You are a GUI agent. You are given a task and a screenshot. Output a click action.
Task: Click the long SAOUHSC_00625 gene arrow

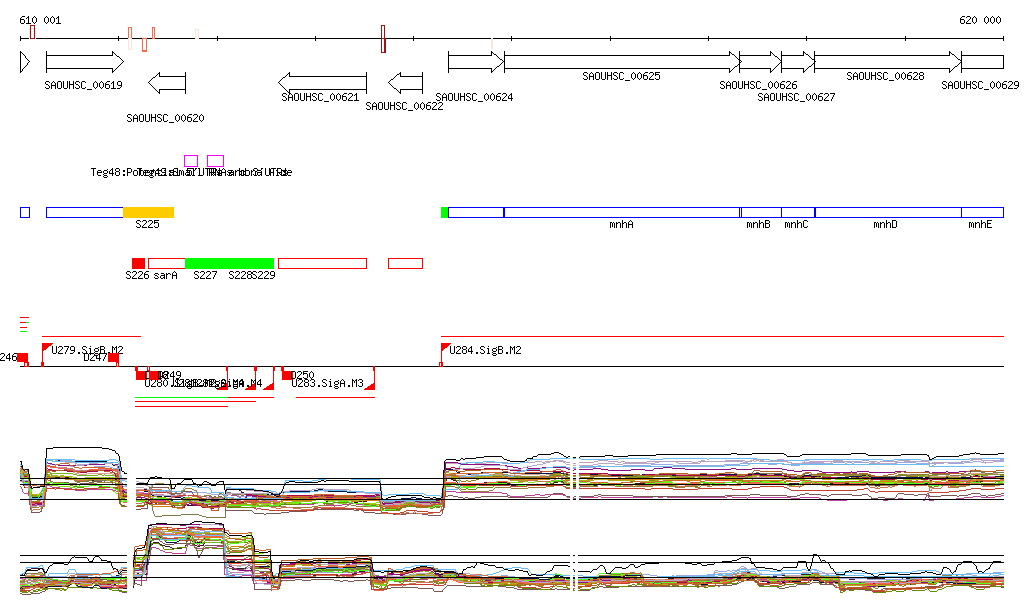622,62
